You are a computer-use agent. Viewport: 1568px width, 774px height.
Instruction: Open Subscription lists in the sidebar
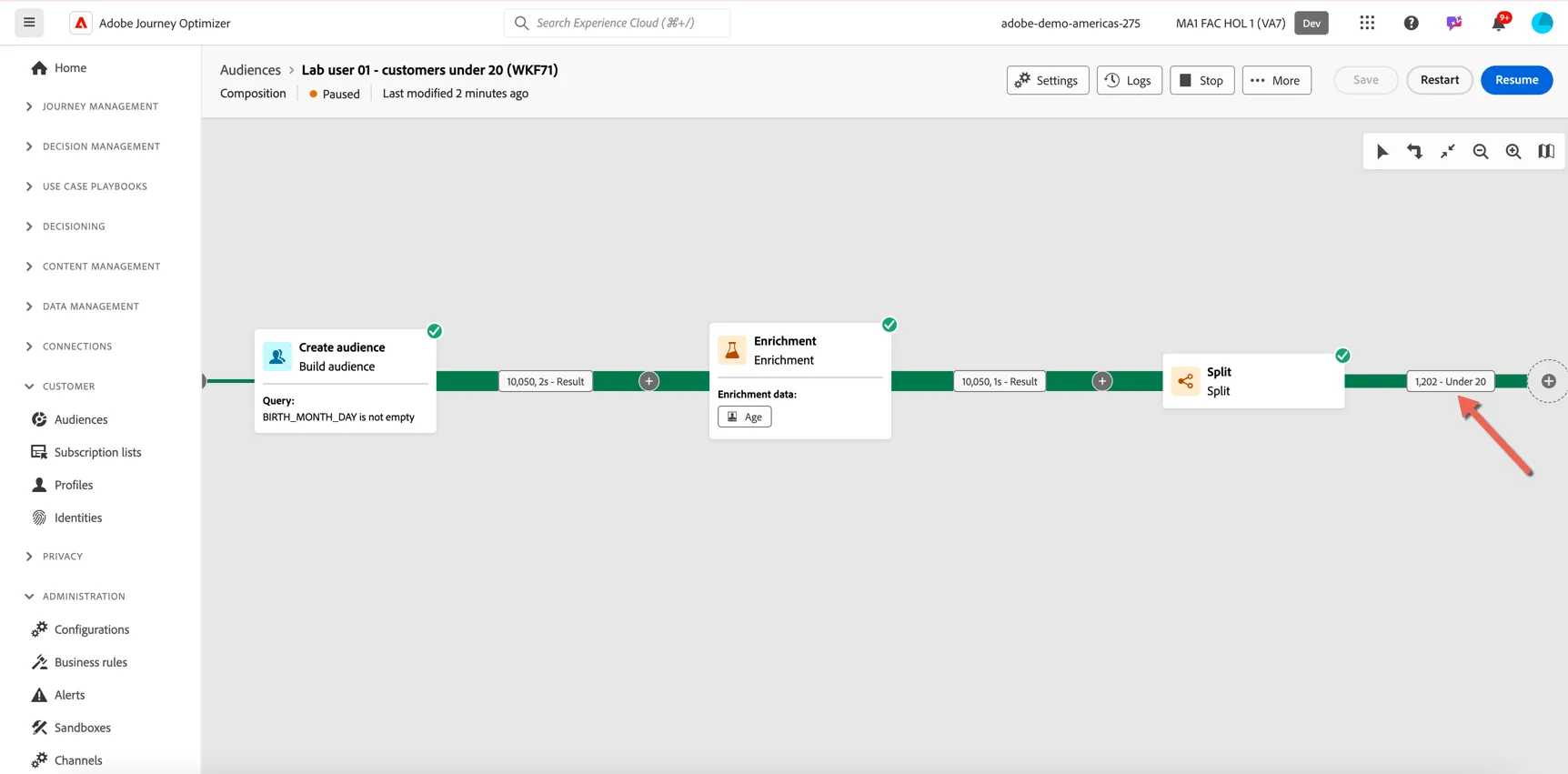(97, 452)
